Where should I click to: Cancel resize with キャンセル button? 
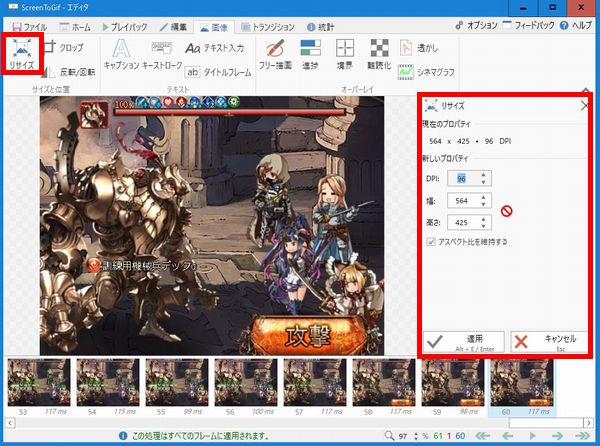click(x=549, y=342)
